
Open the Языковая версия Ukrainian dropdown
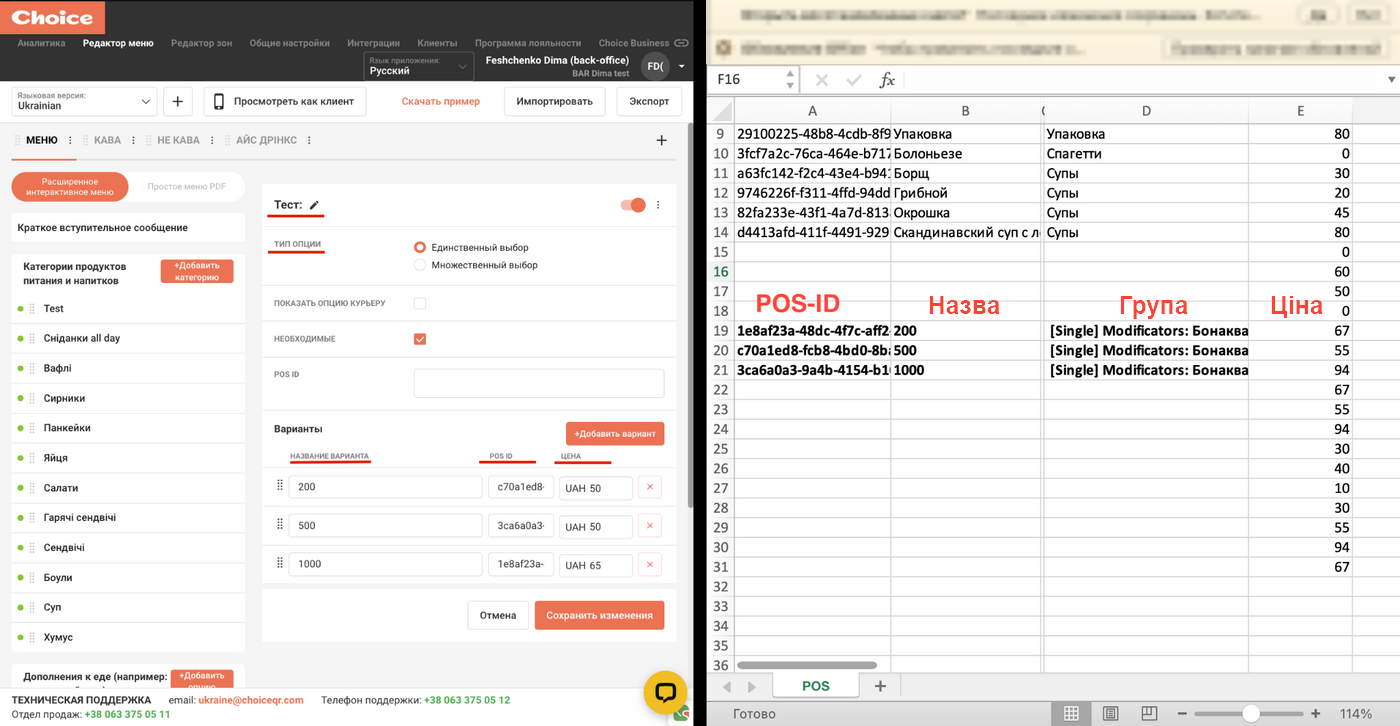(x=85, y=101)
